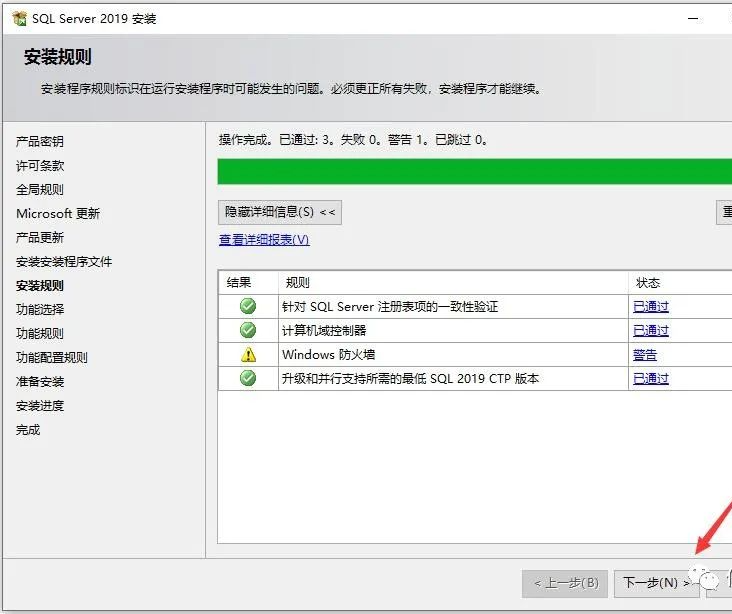The width and height of the screenshot is (732, 614).
Task: Click the 状态 column header
Action: [x=680, y=282]
